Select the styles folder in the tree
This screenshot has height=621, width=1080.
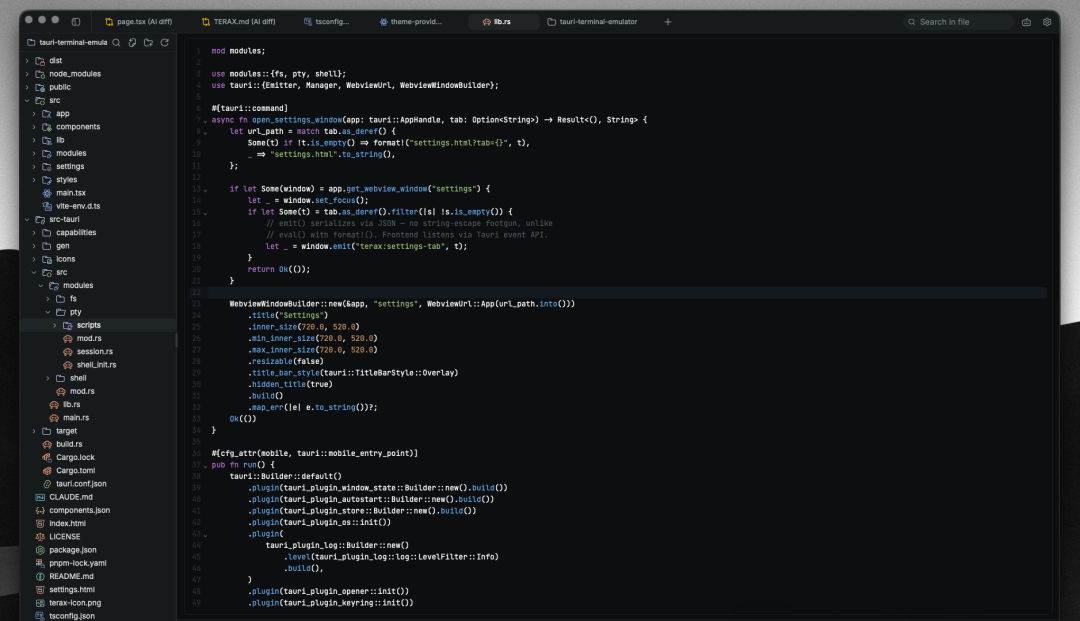(67, 180)
